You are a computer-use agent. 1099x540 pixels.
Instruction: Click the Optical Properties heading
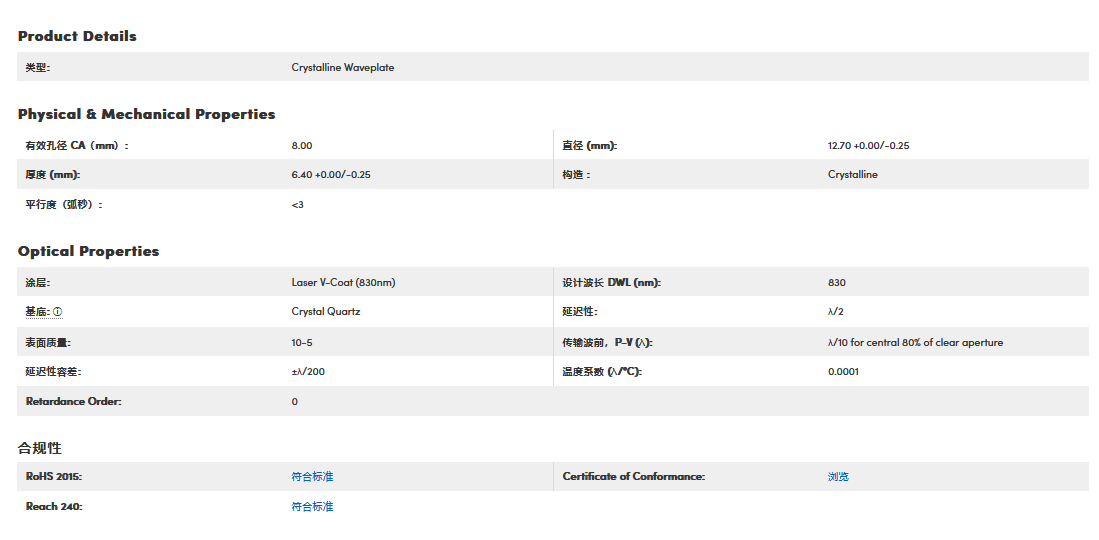88,251
